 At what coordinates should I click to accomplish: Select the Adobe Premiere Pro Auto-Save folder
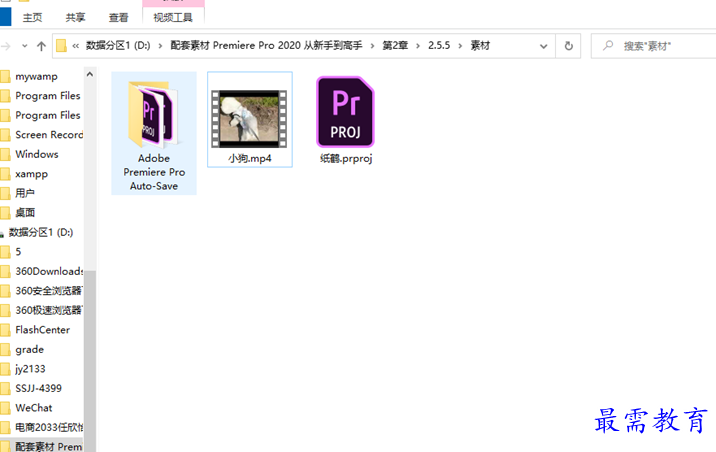(x=154, y=133)
